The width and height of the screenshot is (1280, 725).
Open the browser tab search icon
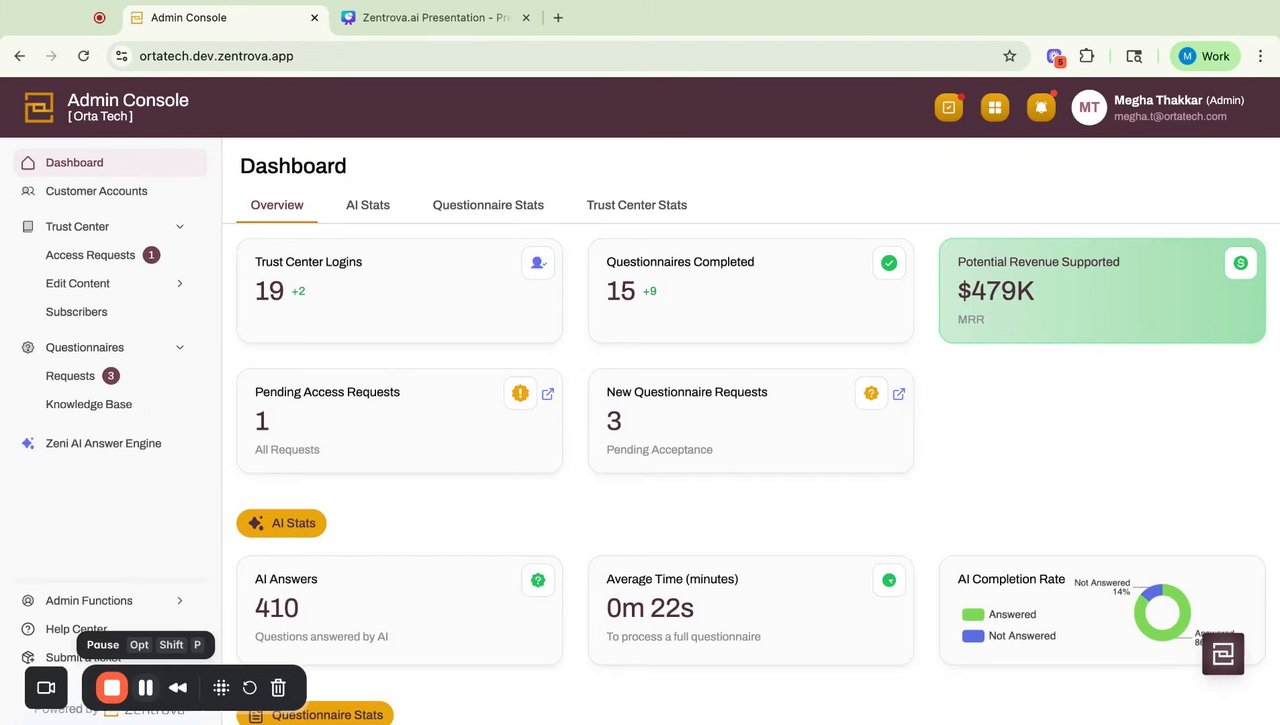click(1134, 56)
